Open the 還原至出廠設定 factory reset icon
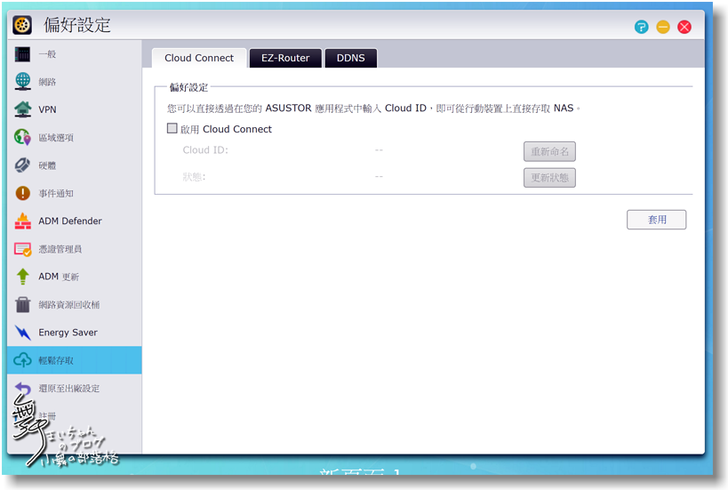728x490 pixels. tap(22, 388)
